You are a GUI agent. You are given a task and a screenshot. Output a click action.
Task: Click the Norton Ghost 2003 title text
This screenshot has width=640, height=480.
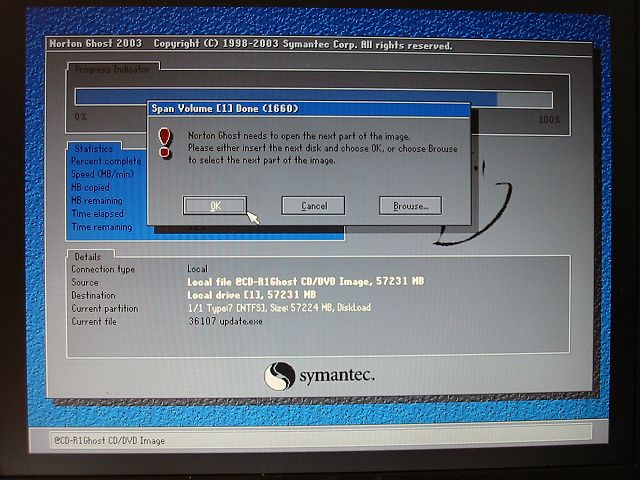click(95, 45)
